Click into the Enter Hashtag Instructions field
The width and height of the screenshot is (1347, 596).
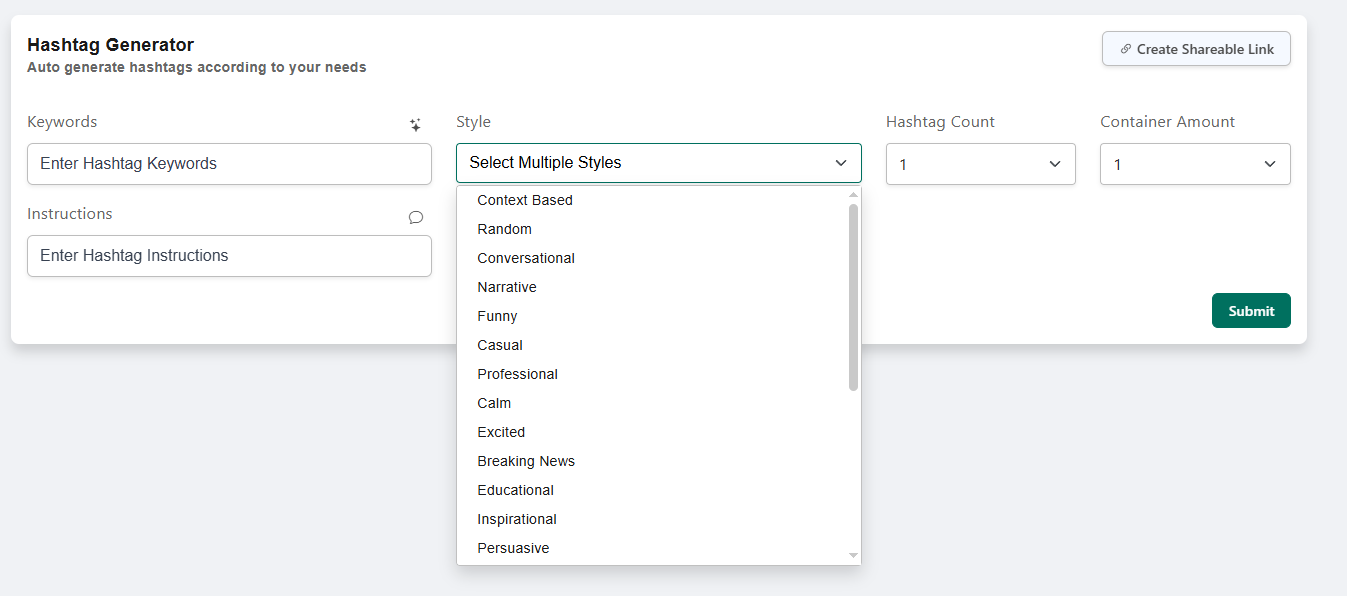pyautogui.click(x=229, y=256)
